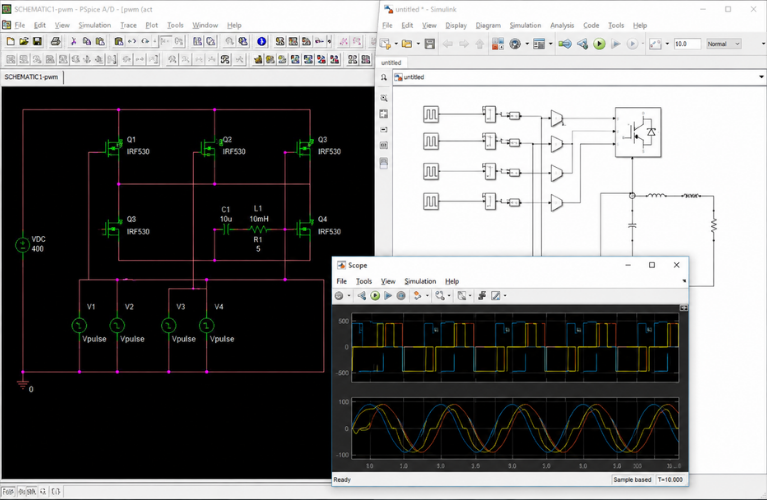The width and height of the screenshot is (767, 500).
Task: Click Scope layout icon at plot corner
Action: coord(683,308)
